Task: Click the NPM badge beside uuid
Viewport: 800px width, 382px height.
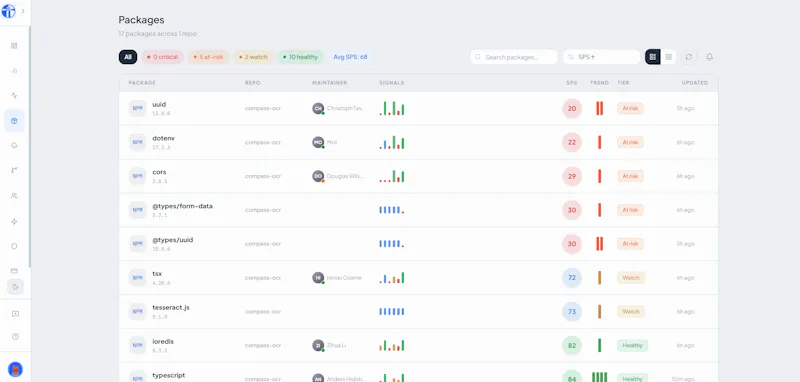Action: (137, 109)
